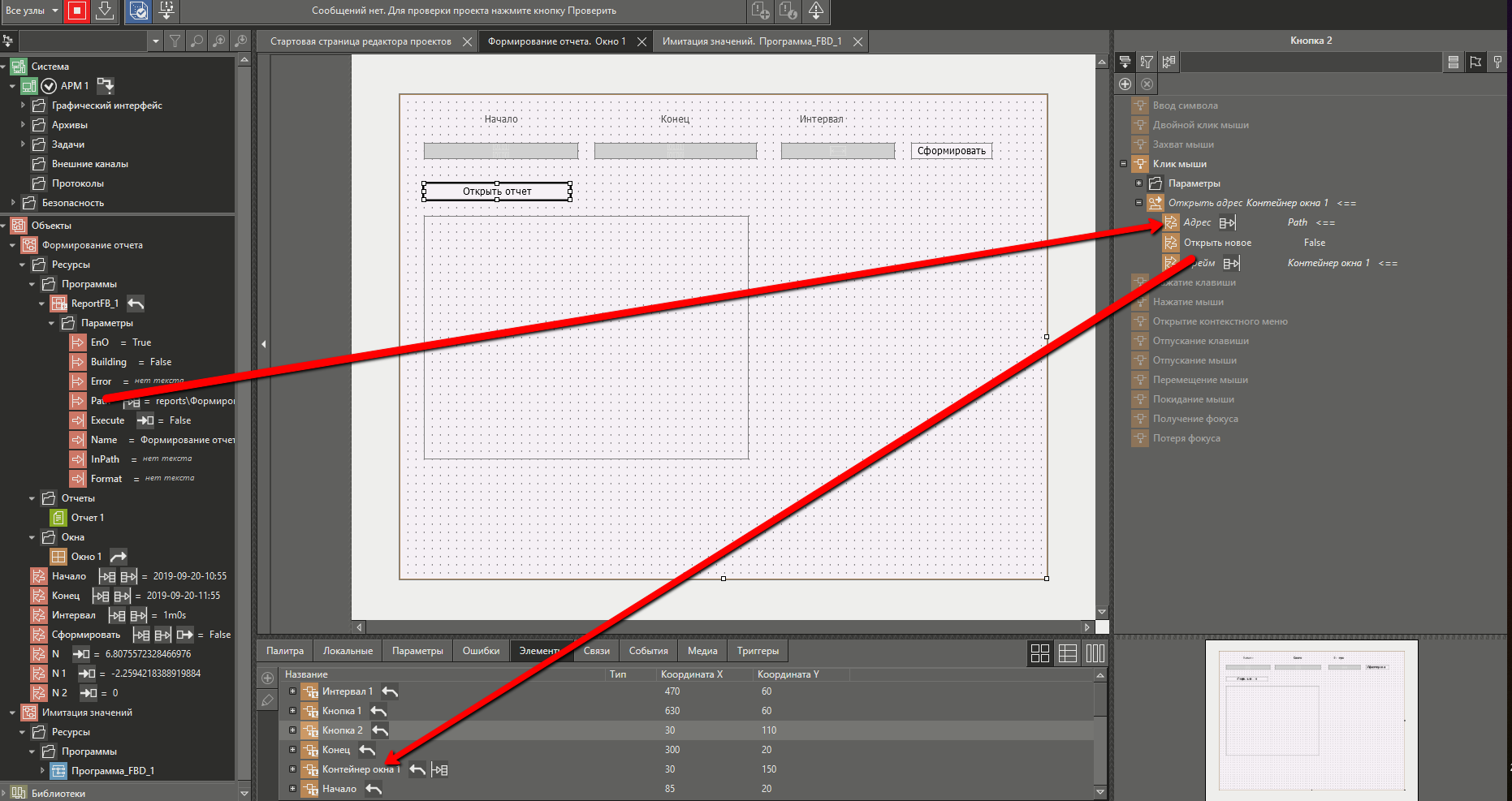Image resolution: width=1512 pixels, height=801 pixels.
Task: Select 'Отчет 1' in the project tree
Action: (88, 518)
